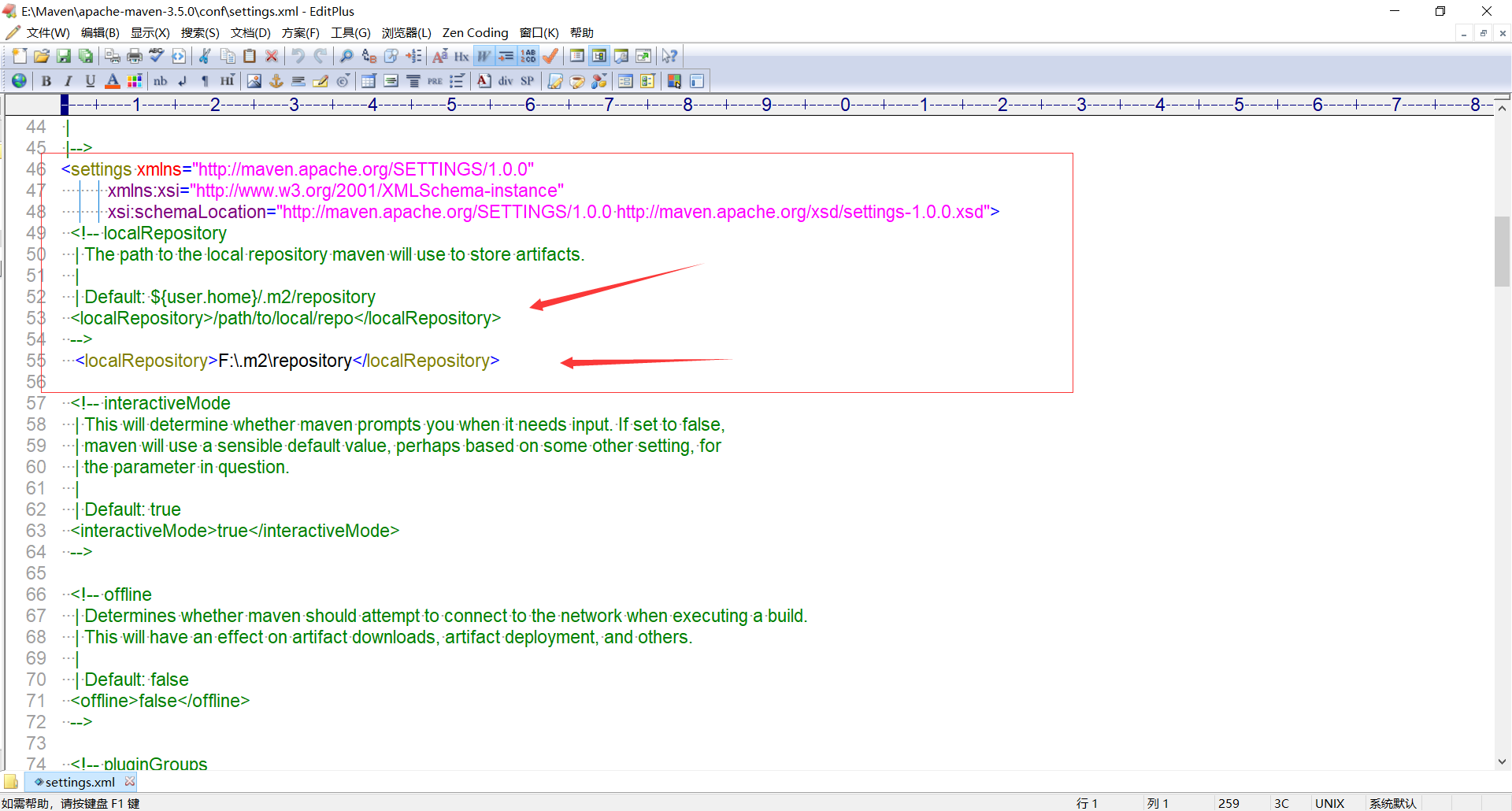Viewport: 1512px width, 811px height.
Task: Click the PRE preformatted tag icon
Action: [x=435, y=80]
